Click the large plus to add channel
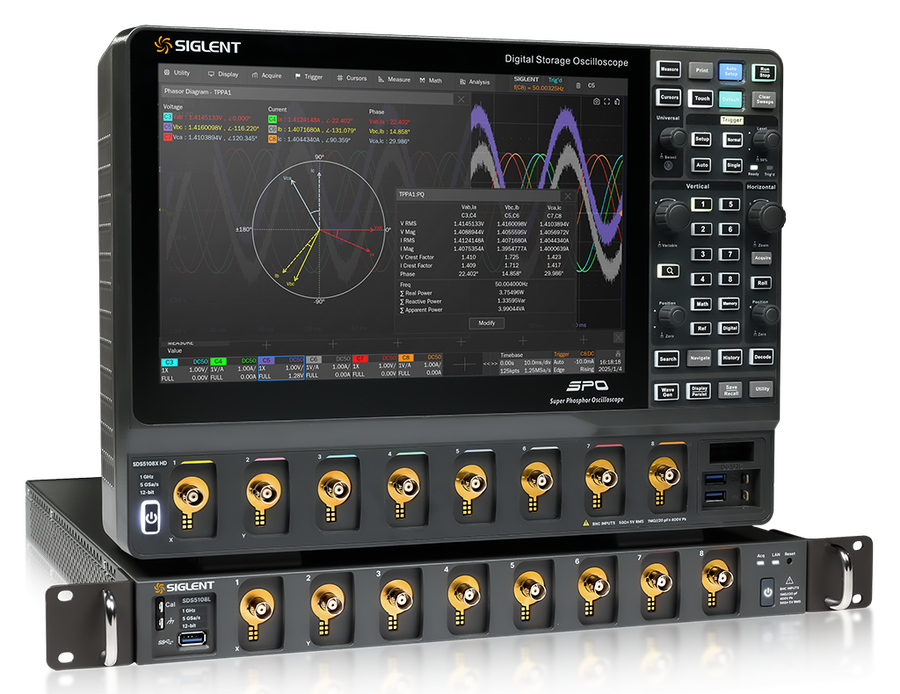 [x=464, y=365]
